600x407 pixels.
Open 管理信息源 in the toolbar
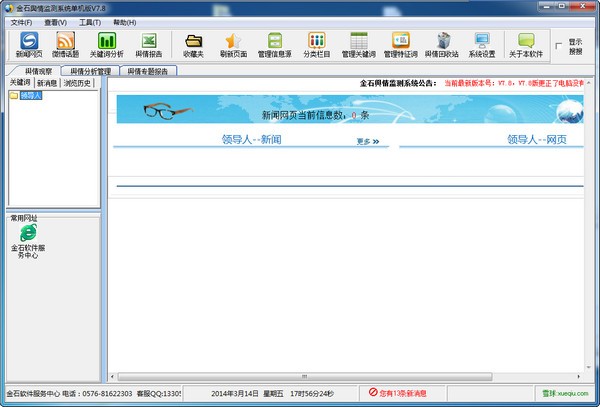(x=275, y=45)
